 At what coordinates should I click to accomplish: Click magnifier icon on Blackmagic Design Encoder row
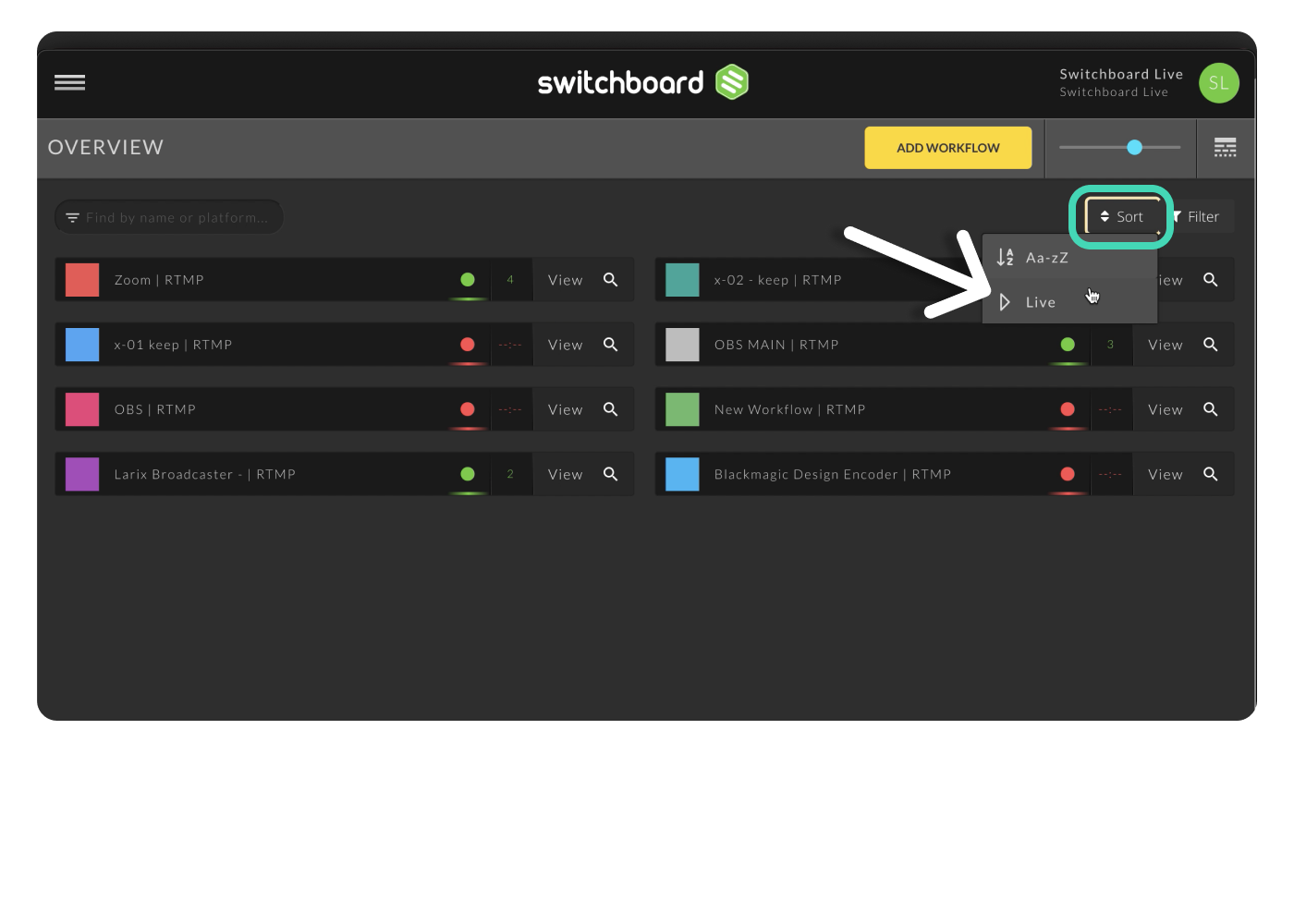1211,473
